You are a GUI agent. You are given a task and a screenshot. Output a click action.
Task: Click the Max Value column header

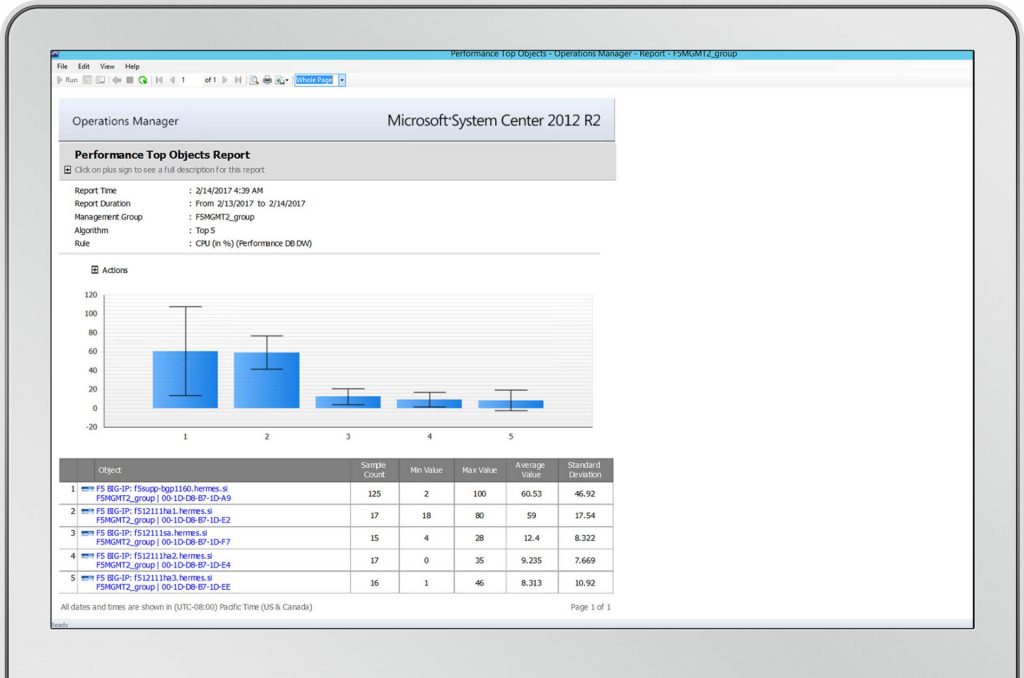[x=480, y=470]
